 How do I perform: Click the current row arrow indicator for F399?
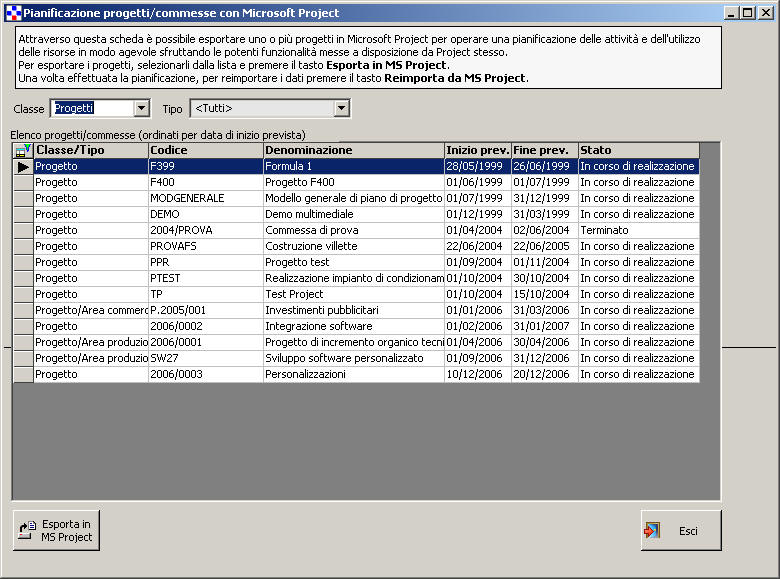(x=22, y=167)
